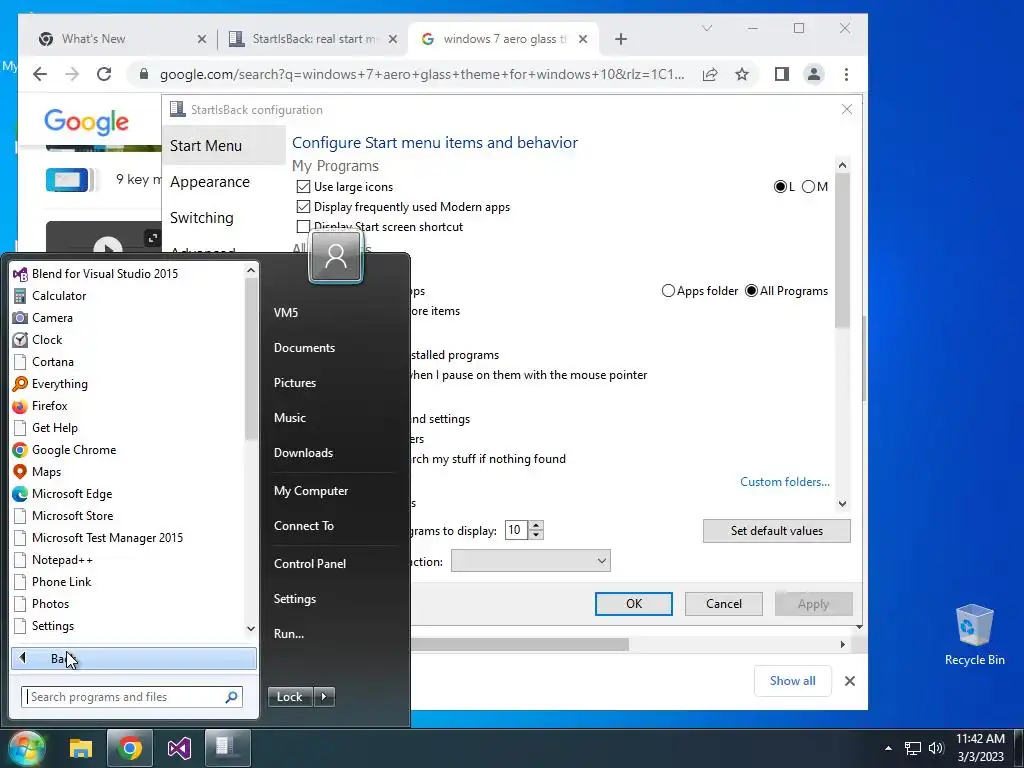Open Visual Studio from taskbar
The height and width of the screenshot is (768, 1024).
click(x=178, y=748)
